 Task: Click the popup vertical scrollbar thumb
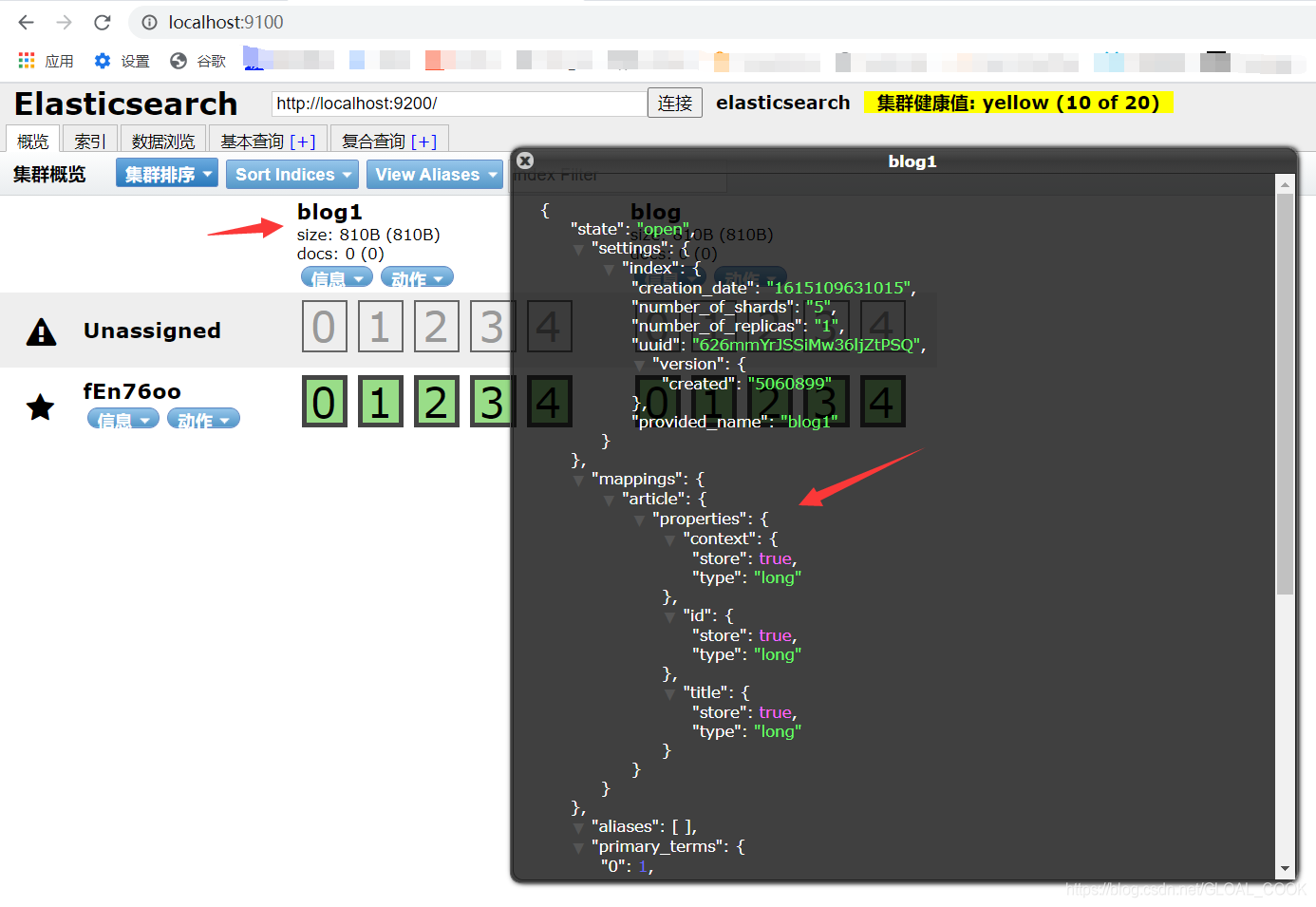(1285, 394)
